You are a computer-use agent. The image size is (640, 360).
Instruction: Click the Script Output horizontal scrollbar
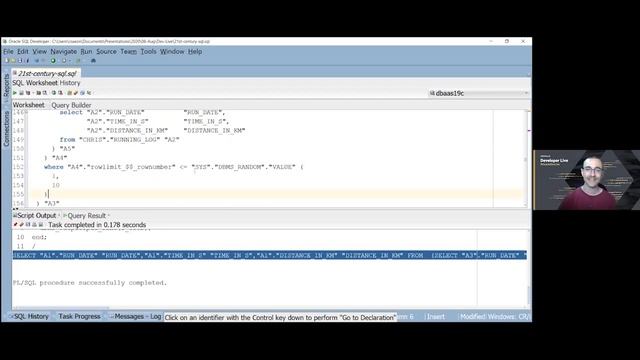pos(61,308)
